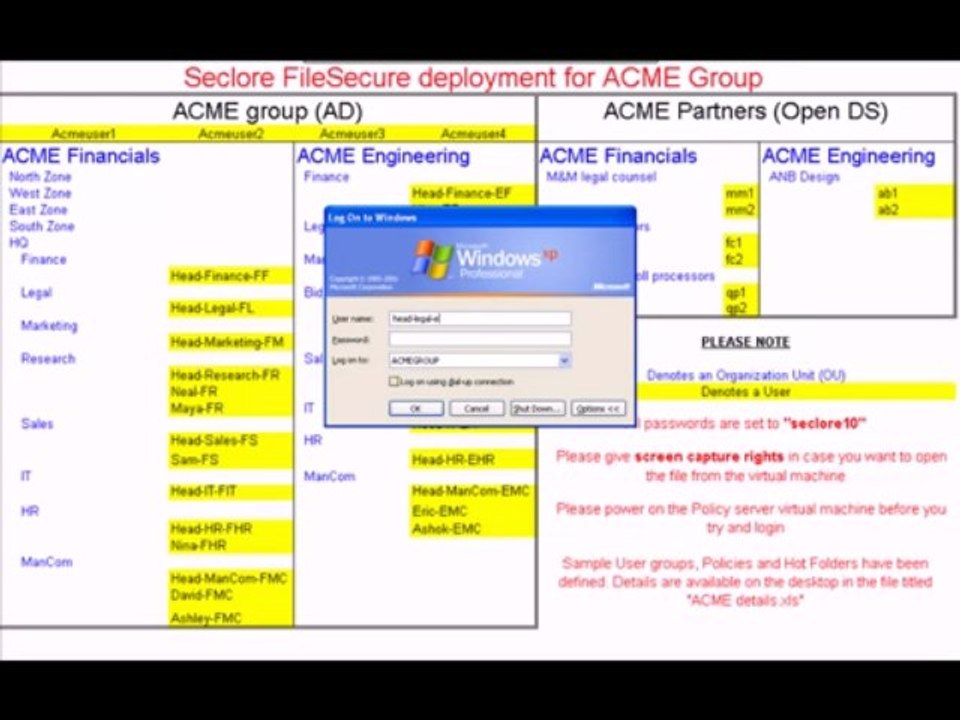Image resolution: width=960 pixels, height=720 pixels.
Task: Focus the Password field
Action: (x=480, y=339)
